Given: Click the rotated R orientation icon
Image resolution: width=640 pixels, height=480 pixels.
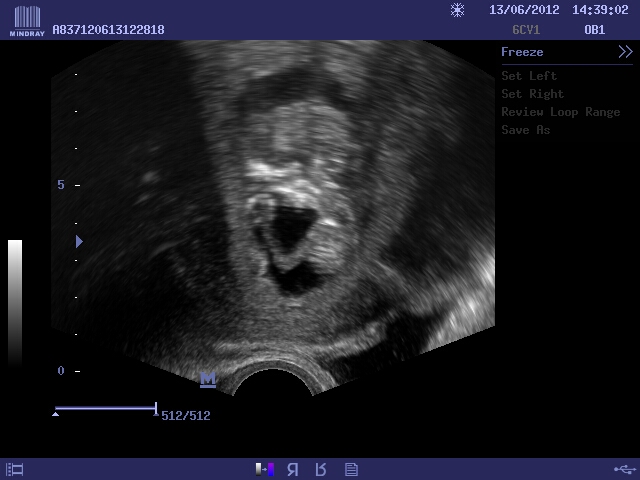Looking at the screenshot, I should click(x=321, y=469).
